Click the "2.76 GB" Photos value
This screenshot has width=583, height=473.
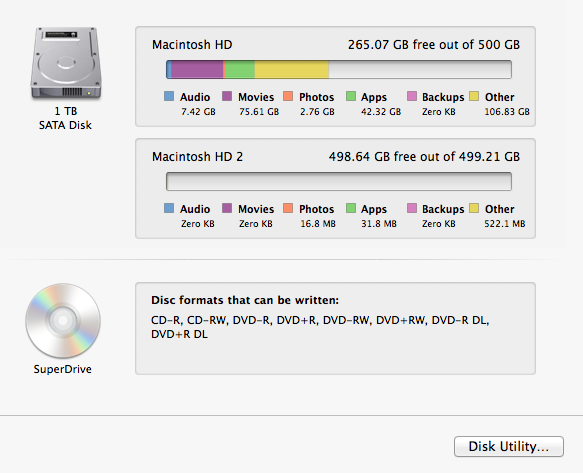[318, 112]
